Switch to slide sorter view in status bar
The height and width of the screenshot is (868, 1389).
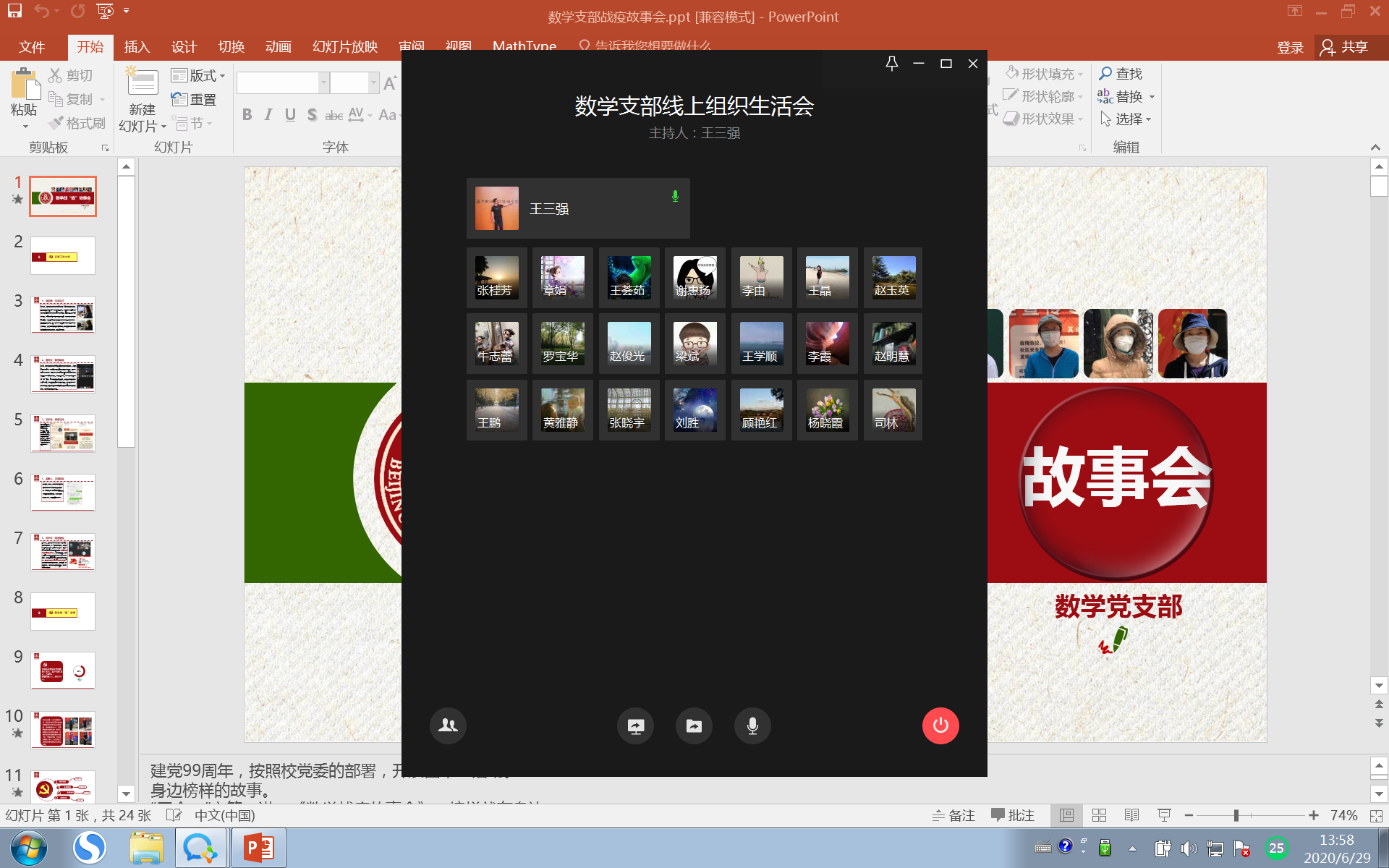click(x=1099, y=815)
